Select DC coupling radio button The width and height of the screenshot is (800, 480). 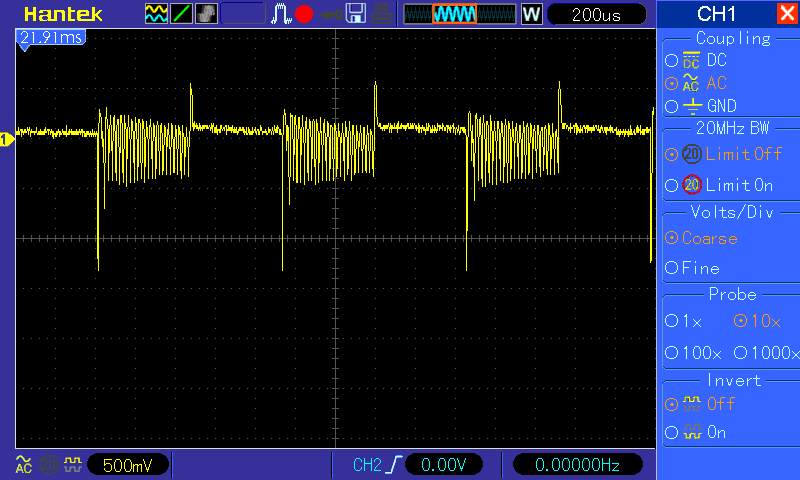coord(671,61)
